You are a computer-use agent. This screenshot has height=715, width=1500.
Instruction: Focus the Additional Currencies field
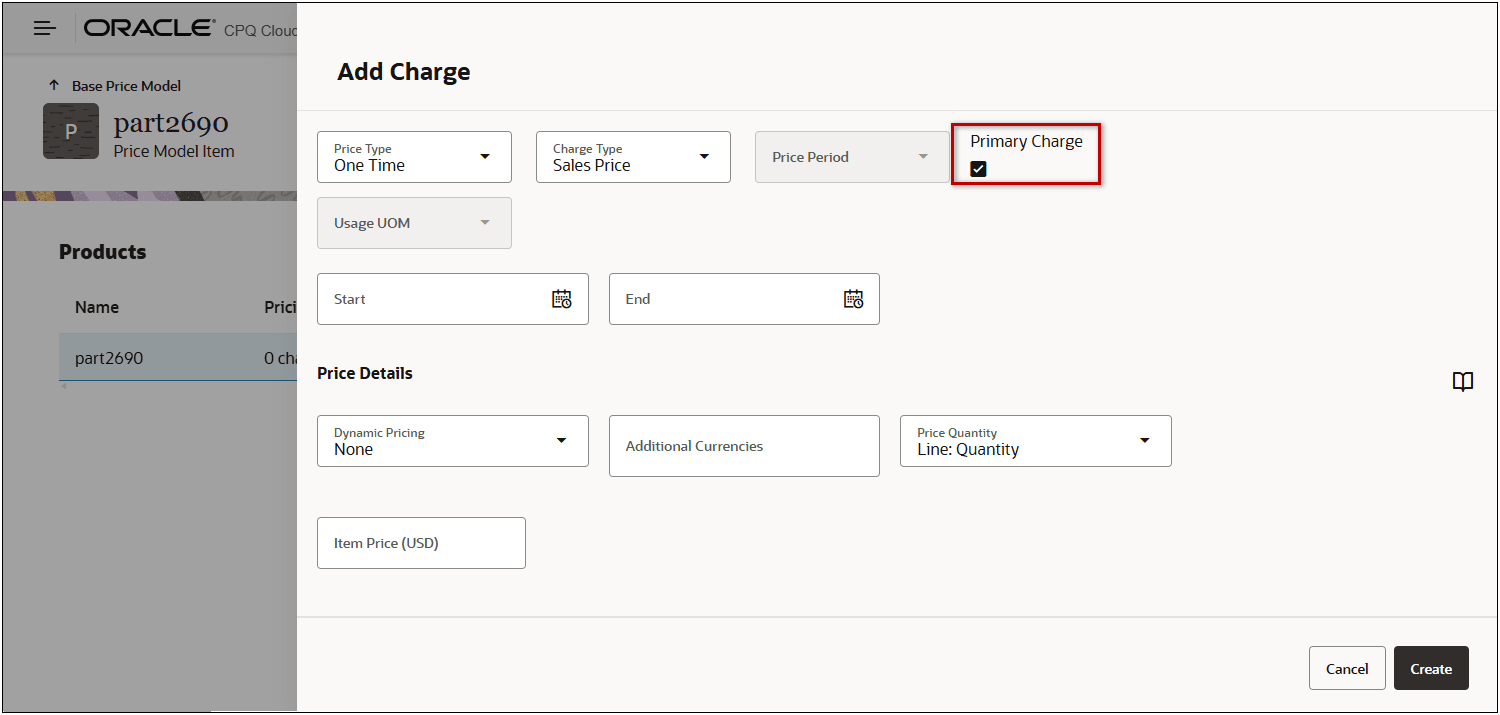pyautogui.click(x=744, y=446)
